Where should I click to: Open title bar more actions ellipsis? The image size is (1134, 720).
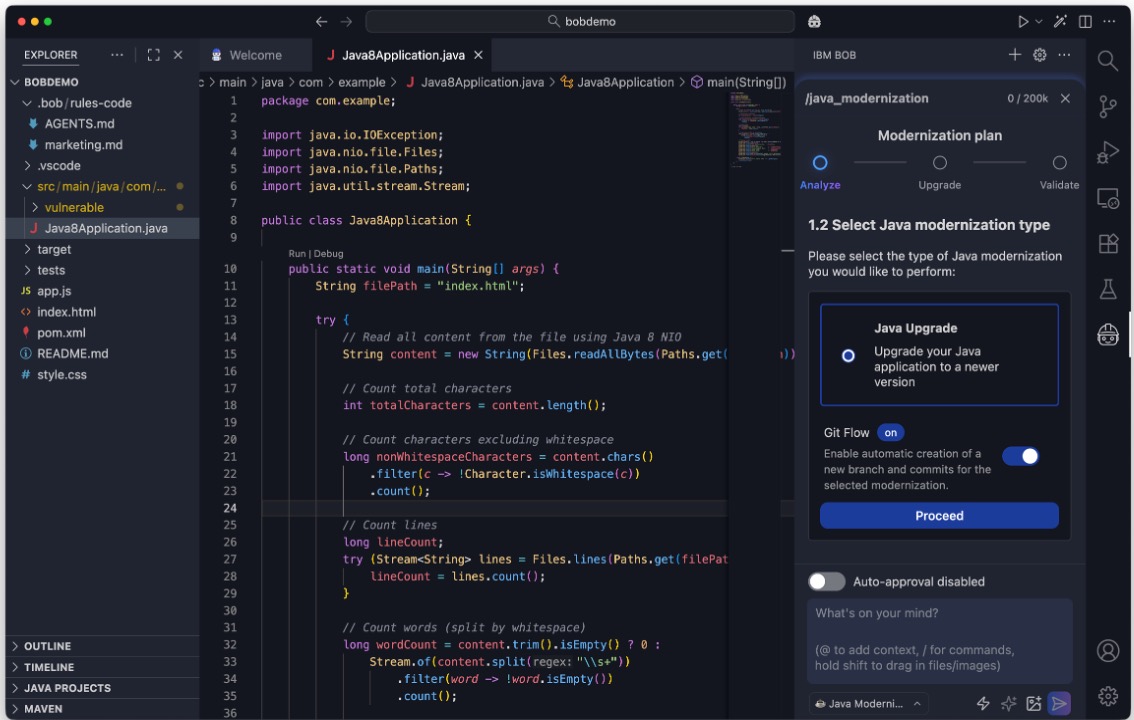tap(1109, 22)
